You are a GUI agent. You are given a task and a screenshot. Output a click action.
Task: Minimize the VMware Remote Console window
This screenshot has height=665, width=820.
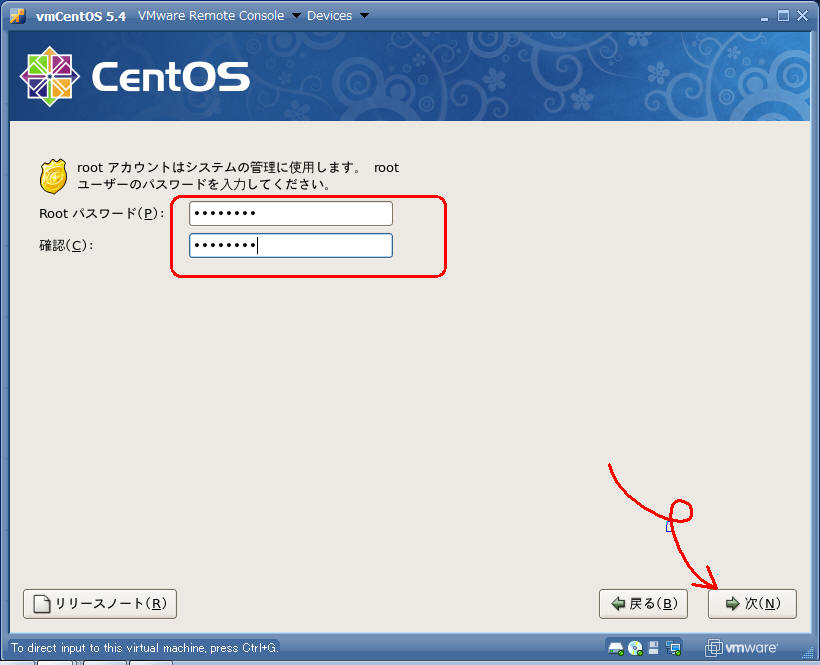tap(762, 16)
